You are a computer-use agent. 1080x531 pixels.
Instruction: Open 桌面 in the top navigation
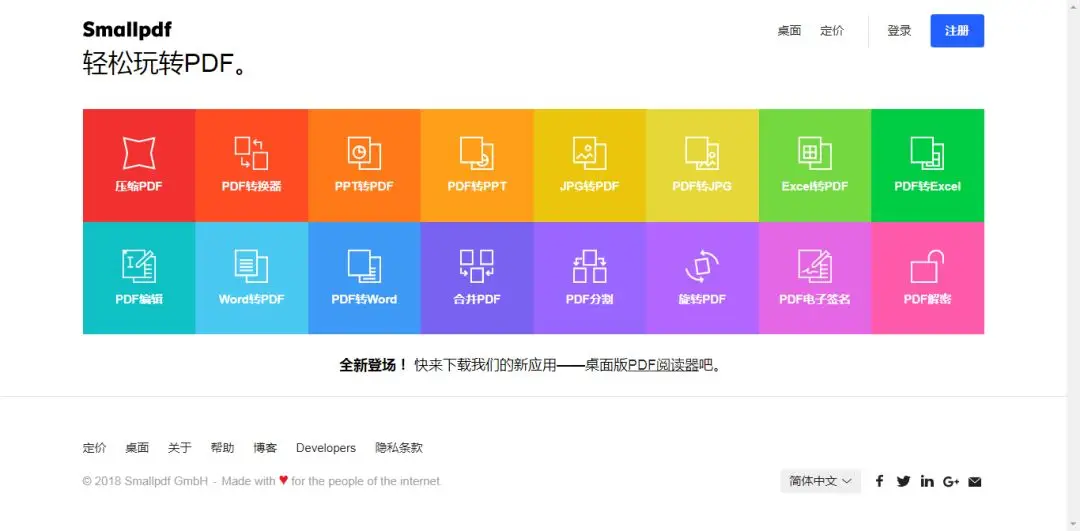coord(789,31)
